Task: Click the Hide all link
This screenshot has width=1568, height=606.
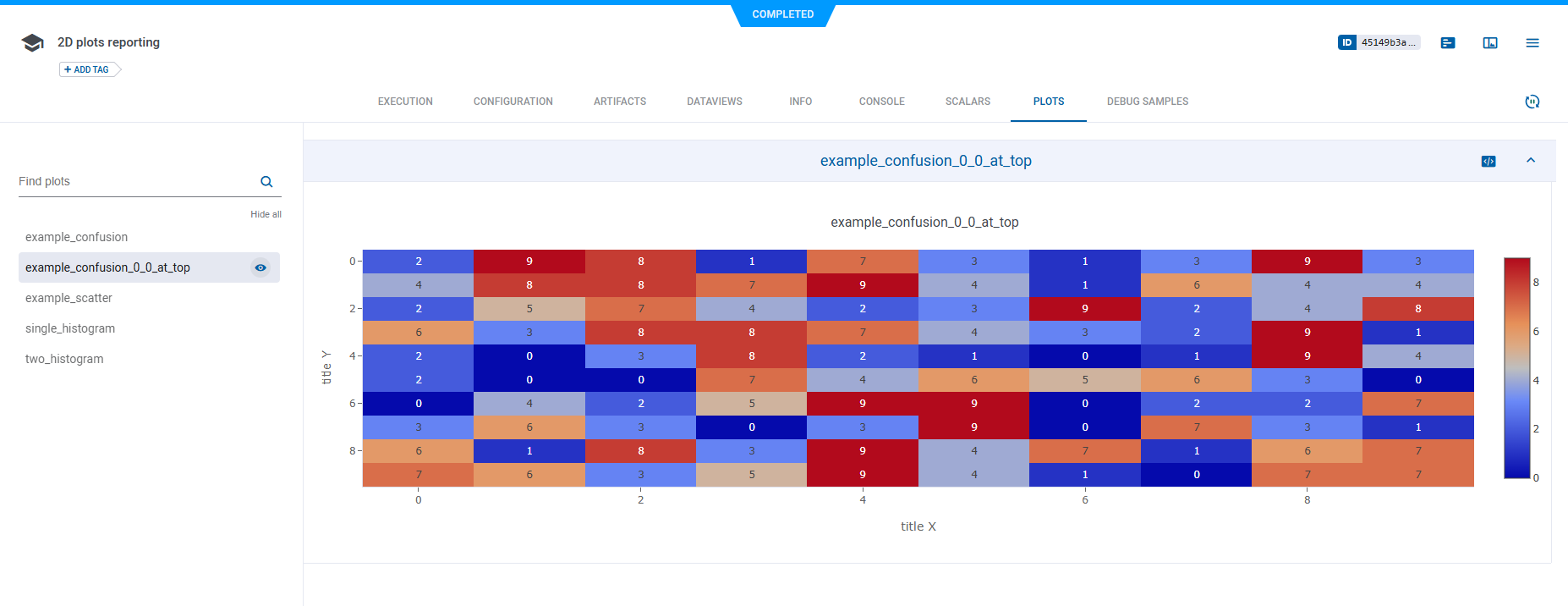Action: coord(266,215)
